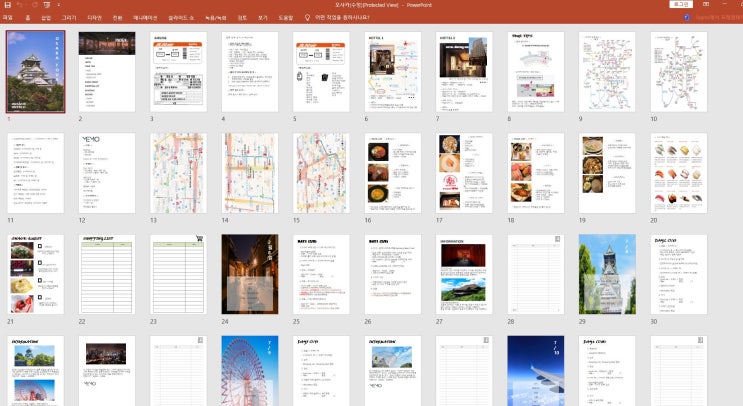
Task: Start the slide show from the beginning via the toolbar icon
Action: pos(47,5)
